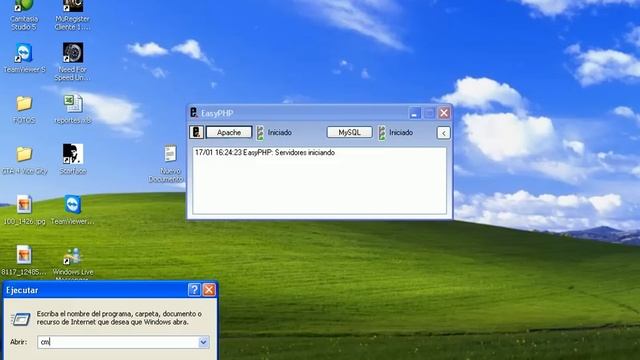Screen dimensions: 640x360
Task: Click the EasyPHP 'e' menu icon beside Apache
Action: tap(196, 132)
